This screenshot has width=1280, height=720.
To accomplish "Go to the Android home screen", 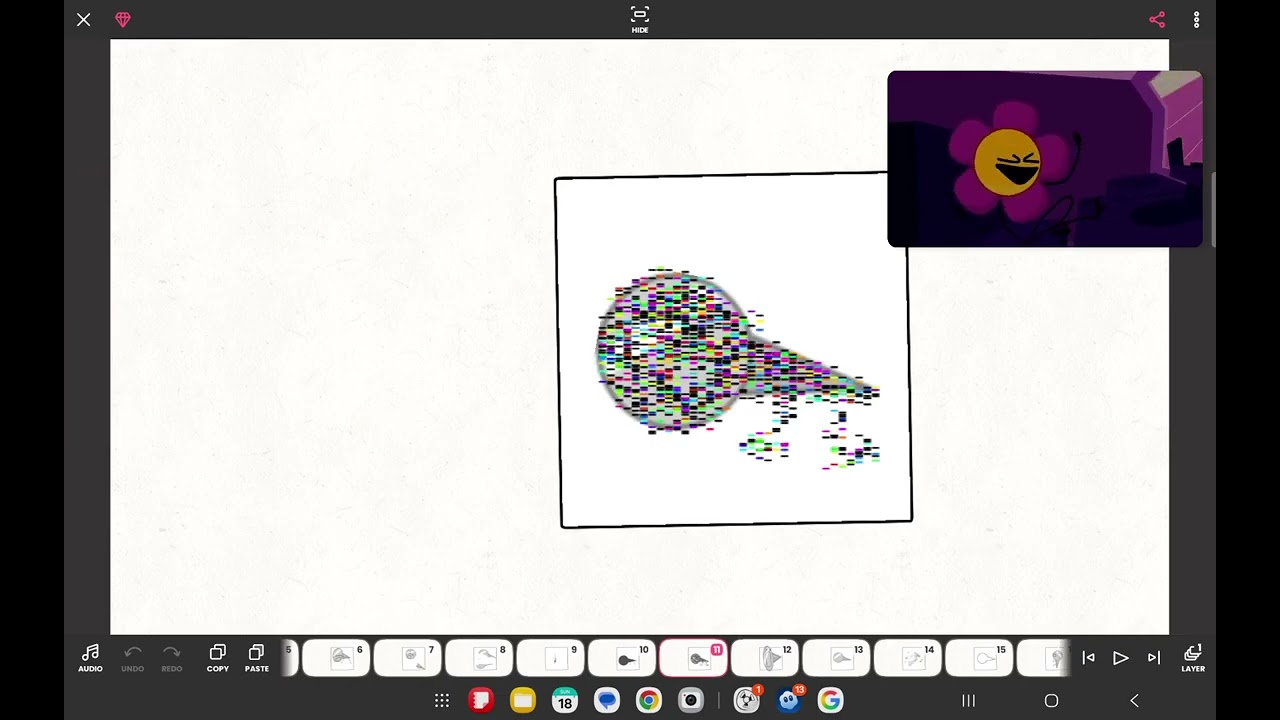I will coord(1051,701).
